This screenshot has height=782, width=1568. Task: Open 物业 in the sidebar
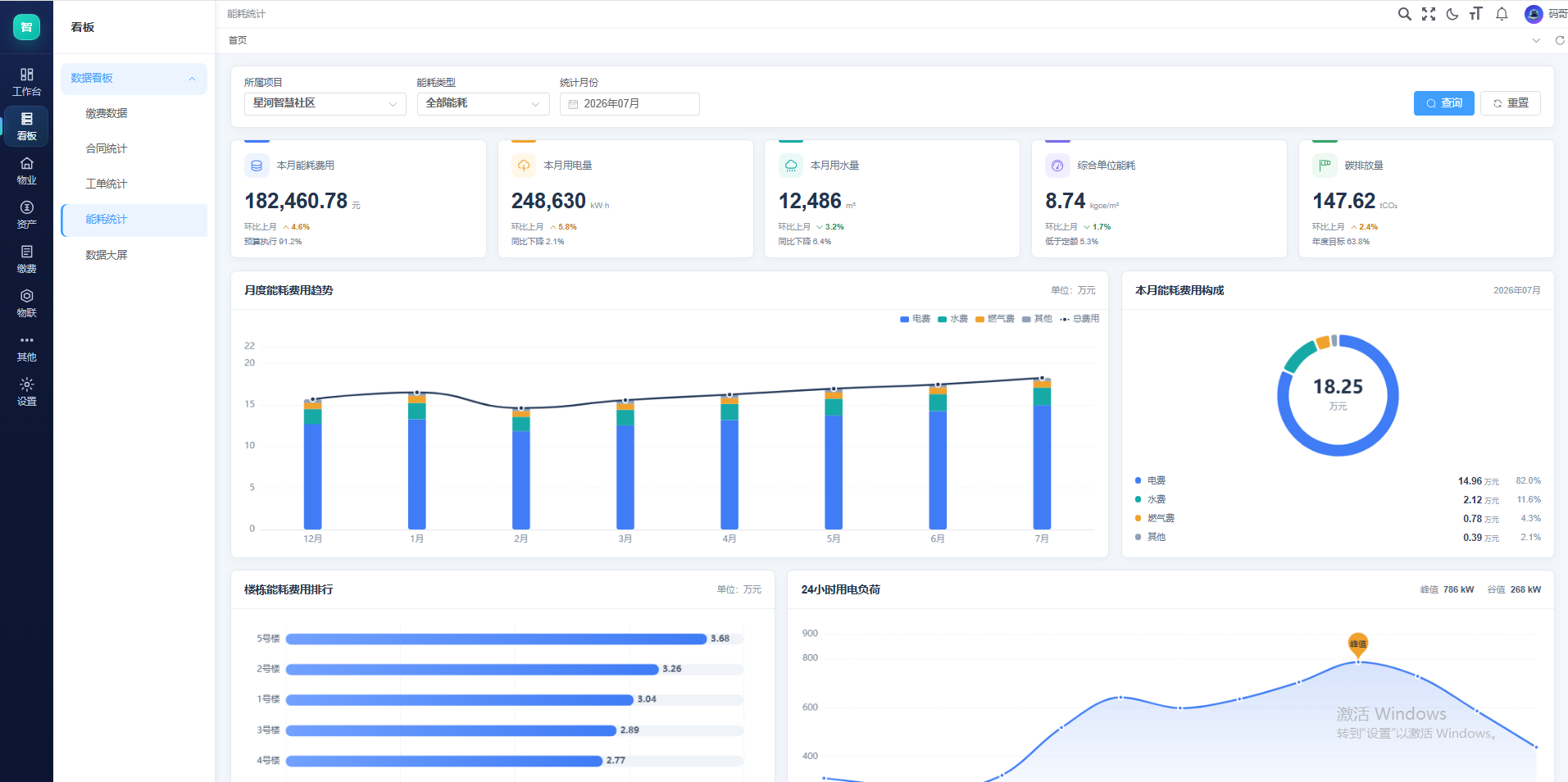point(26,170)
